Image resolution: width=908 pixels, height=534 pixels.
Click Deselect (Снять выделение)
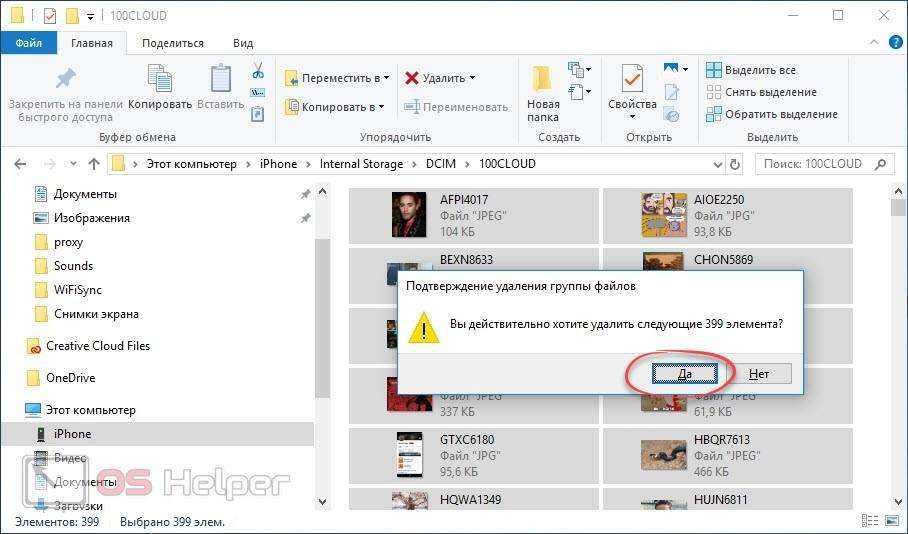point(760,92)
